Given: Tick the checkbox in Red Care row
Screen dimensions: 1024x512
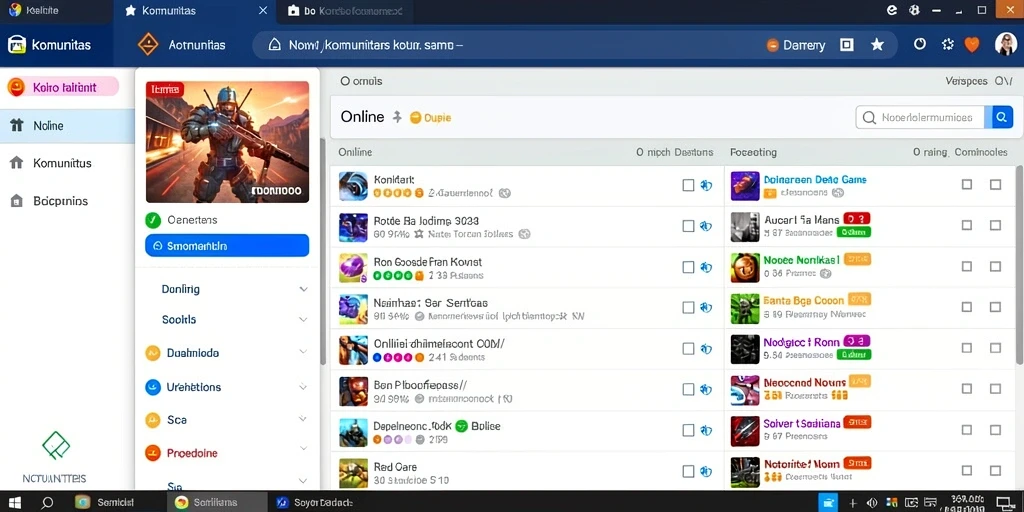Looking at the screenshot, I should coord(688,471).
